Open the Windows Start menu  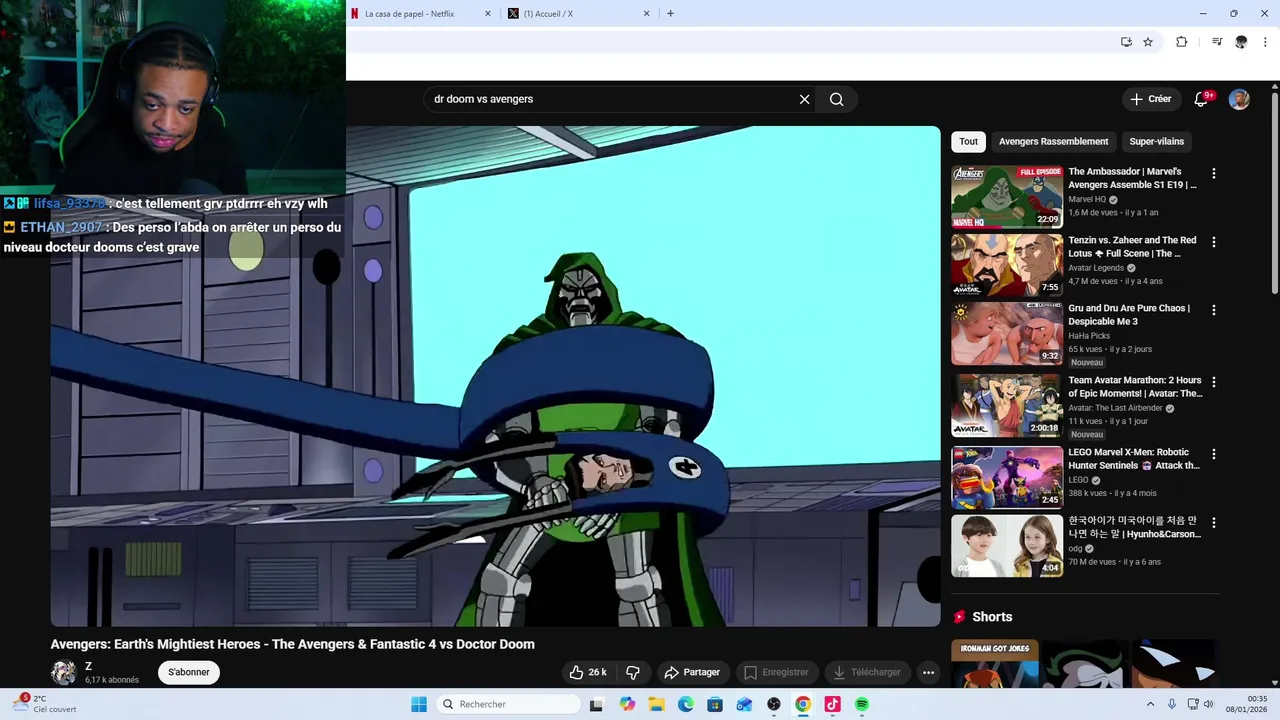point(419,704)
